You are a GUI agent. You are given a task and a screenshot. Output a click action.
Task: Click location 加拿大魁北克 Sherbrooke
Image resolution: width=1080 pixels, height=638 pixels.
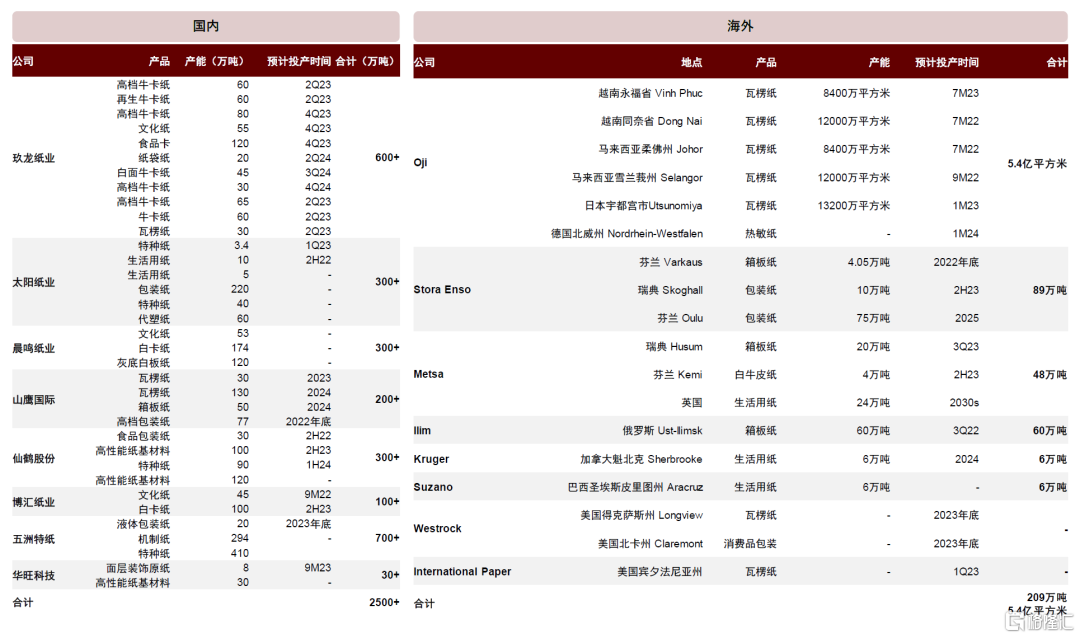point(641,459)
